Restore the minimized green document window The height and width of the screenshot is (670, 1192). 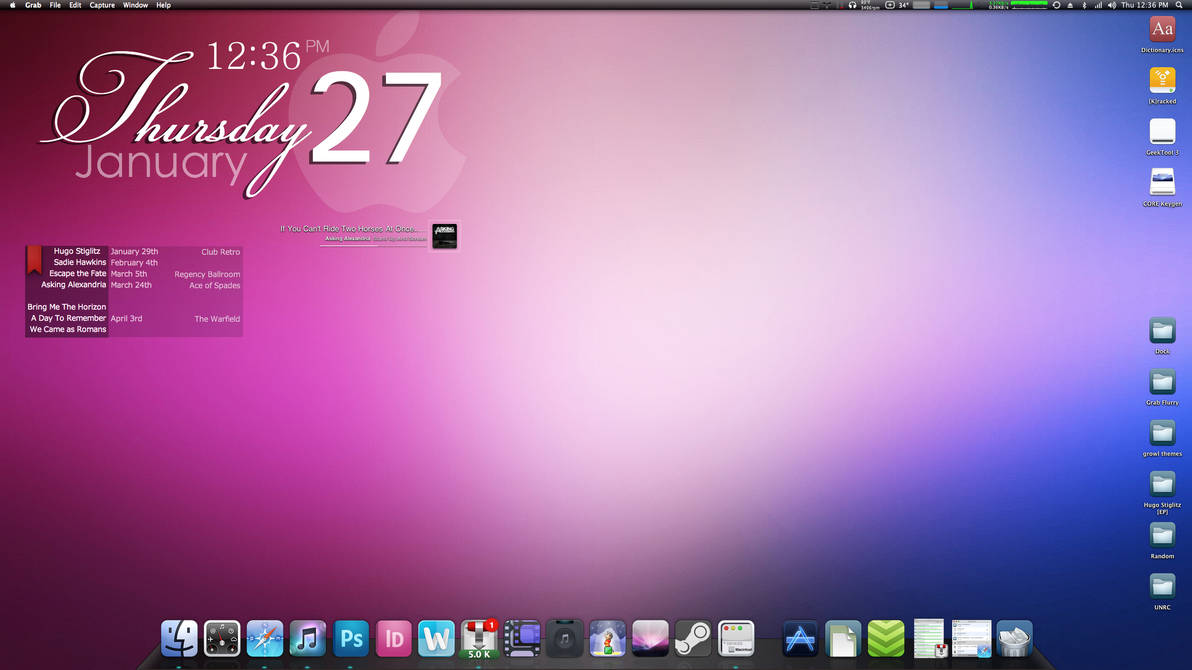click(x=928, y=638)
